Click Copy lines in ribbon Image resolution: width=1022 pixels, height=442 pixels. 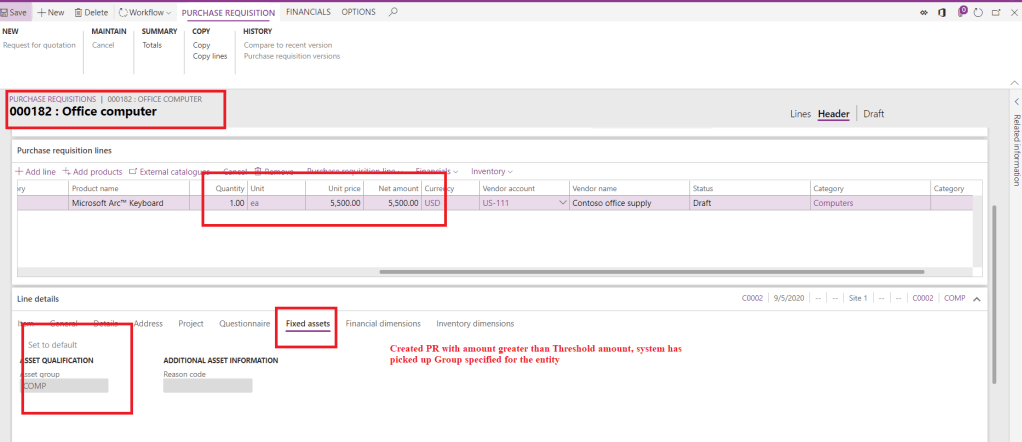pos(209,57)
